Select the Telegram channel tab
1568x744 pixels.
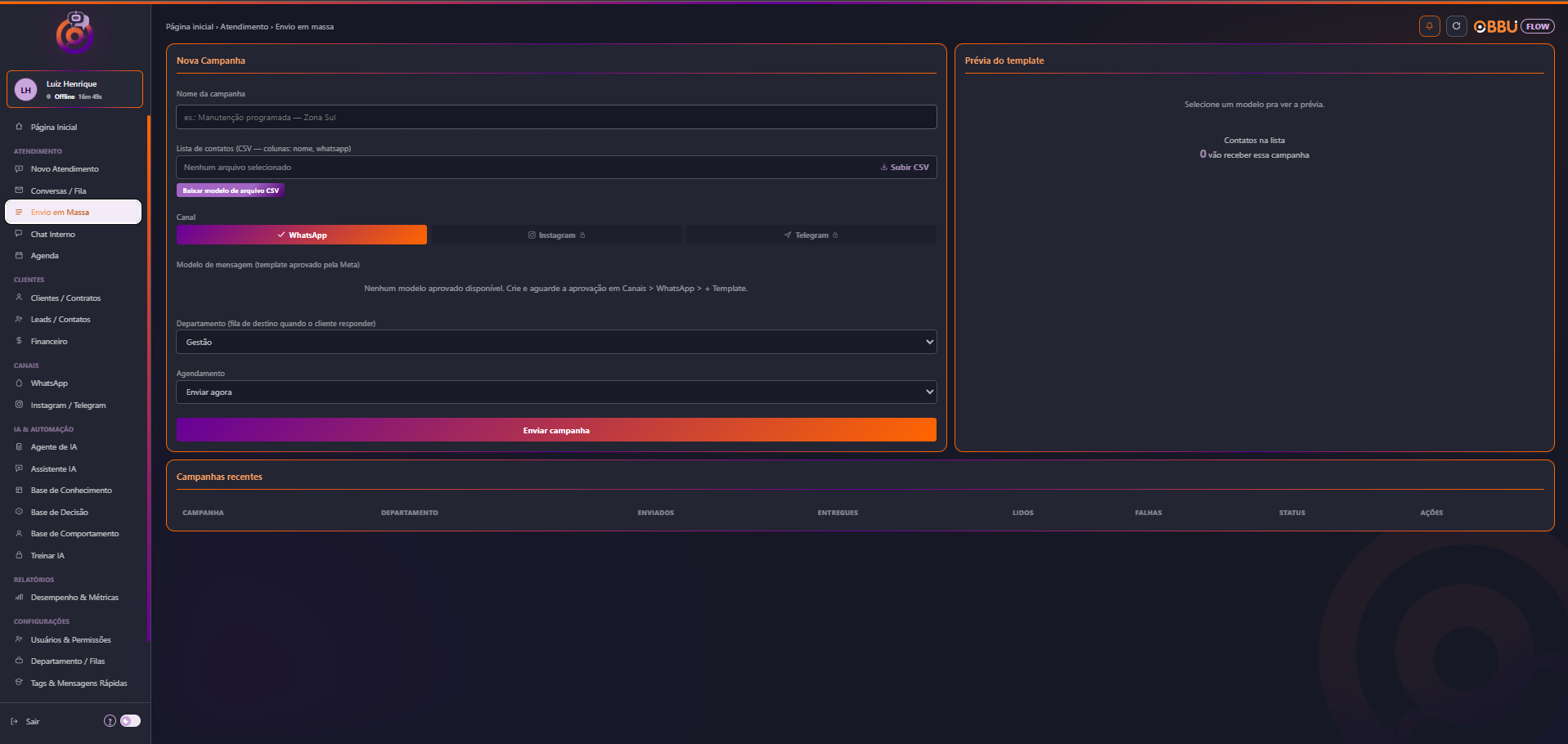coord(811,235)
